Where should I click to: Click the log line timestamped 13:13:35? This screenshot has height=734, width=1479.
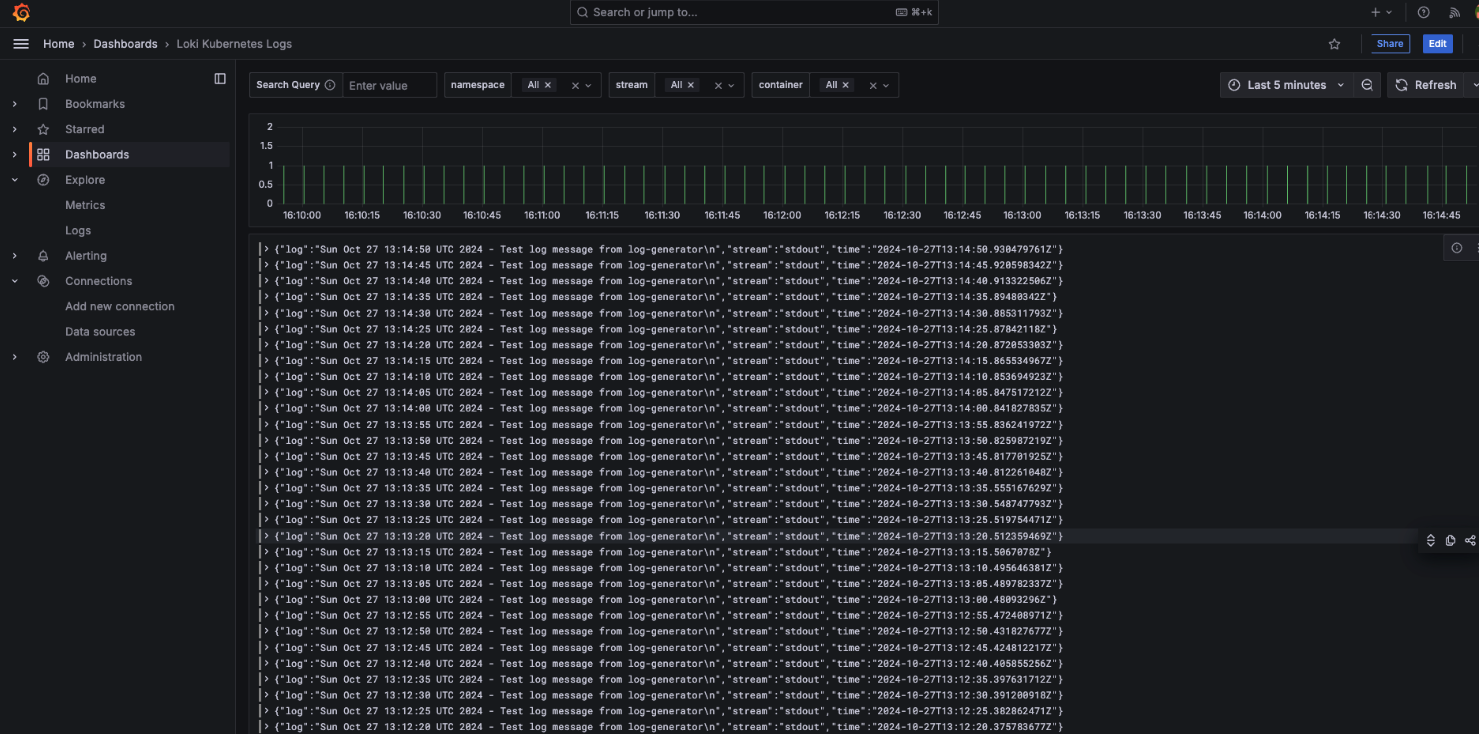(668, 488)
